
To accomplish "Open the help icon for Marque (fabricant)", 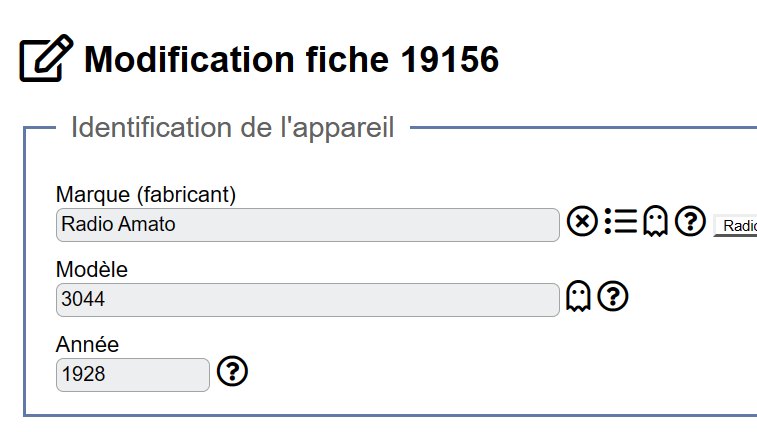I will [x=690, y=221].
